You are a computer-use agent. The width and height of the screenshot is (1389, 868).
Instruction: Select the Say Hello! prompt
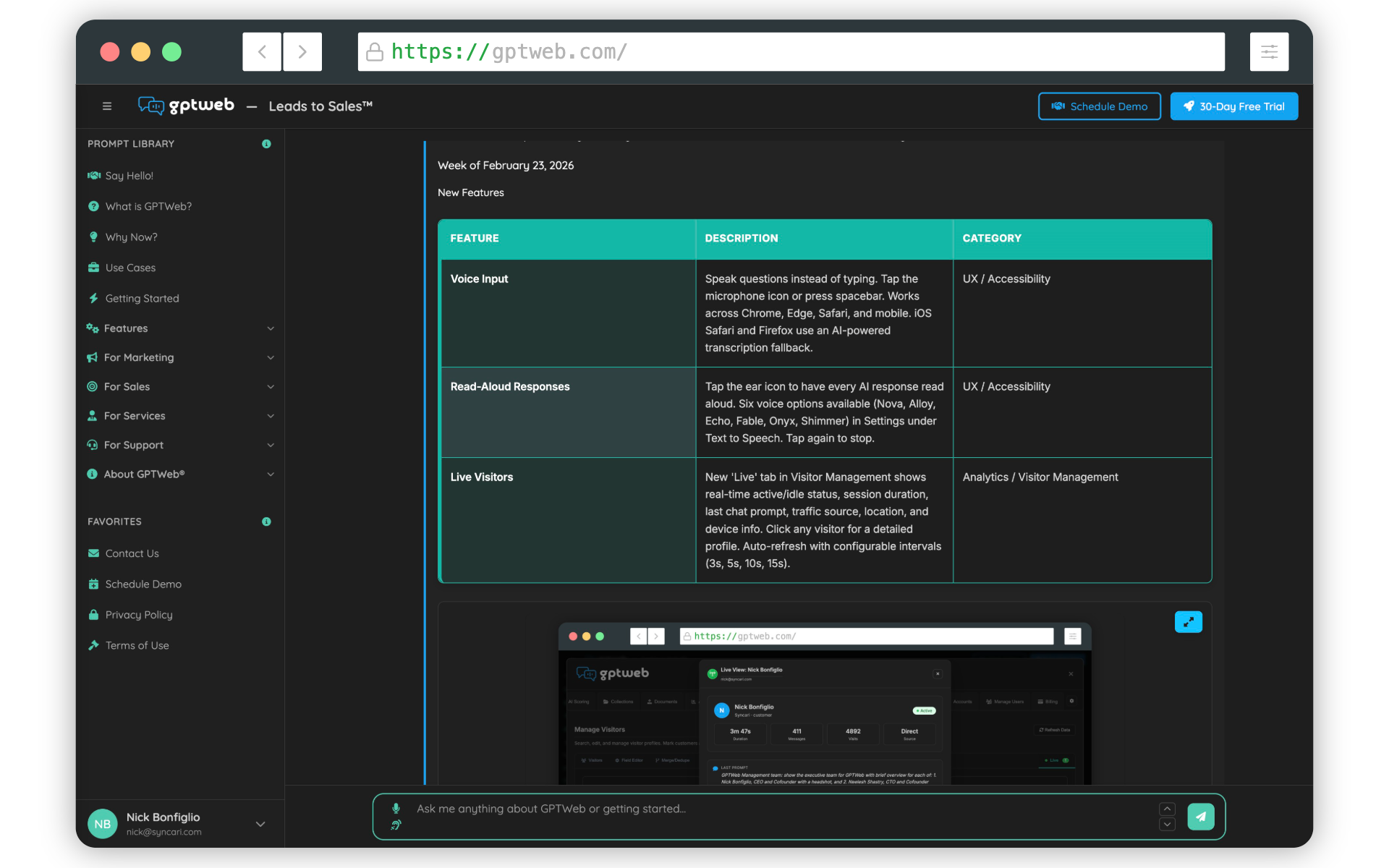(x=129, y=176)
